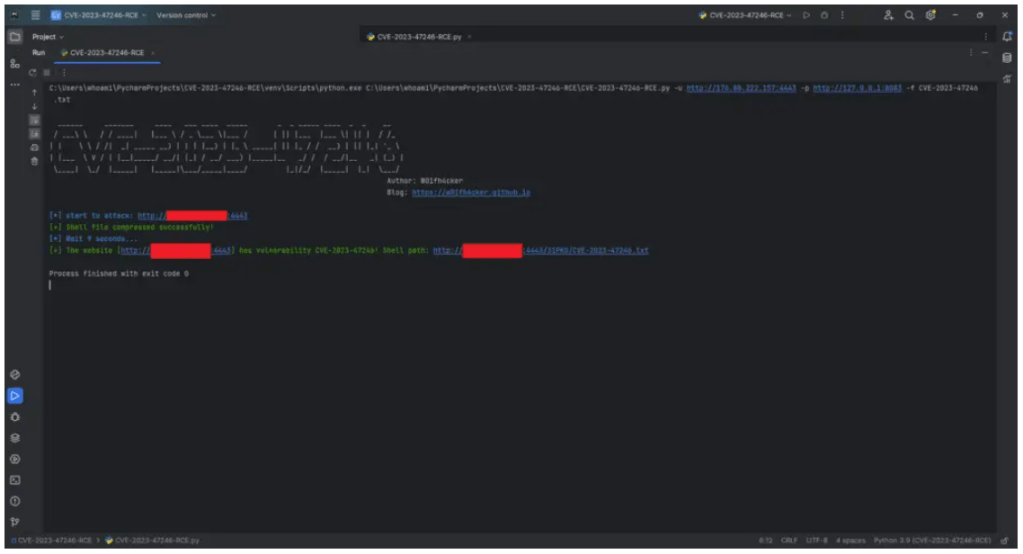Open Search Everywhere magnifier icon
1023x554 pixels.
[909, 15]
